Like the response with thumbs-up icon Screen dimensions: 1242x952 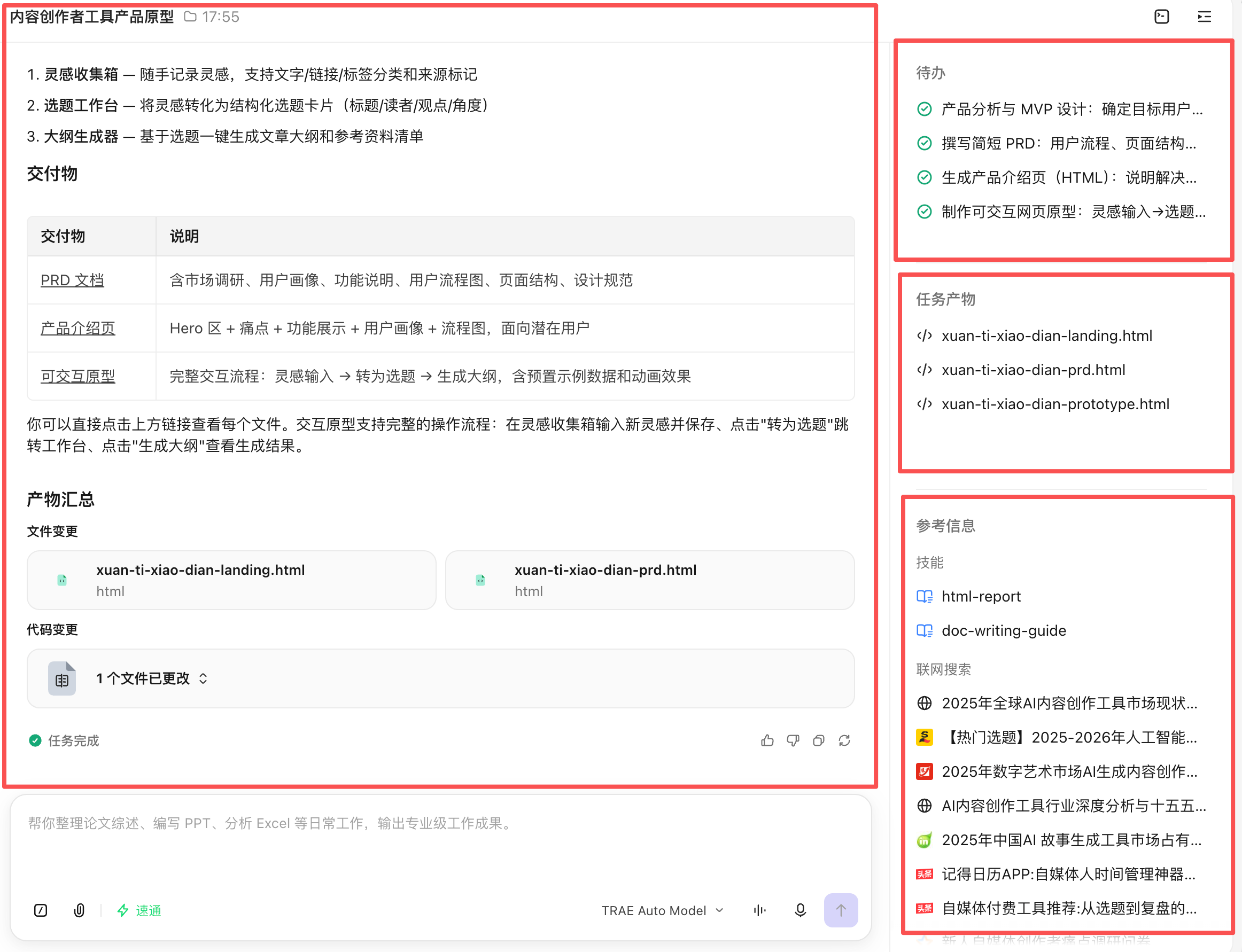767,740
